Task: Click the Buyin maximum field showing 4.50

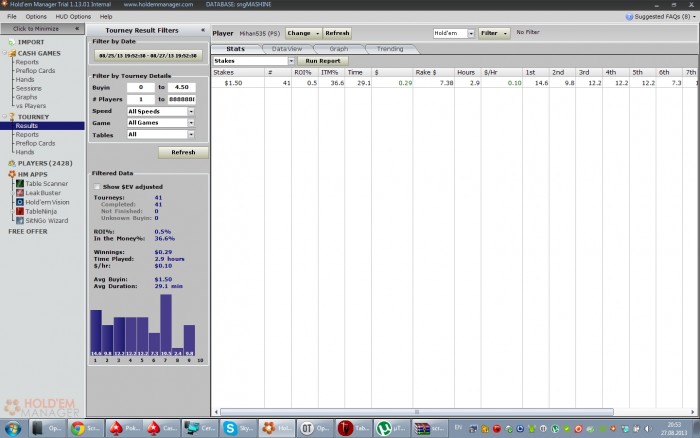Action: [181, 88]
